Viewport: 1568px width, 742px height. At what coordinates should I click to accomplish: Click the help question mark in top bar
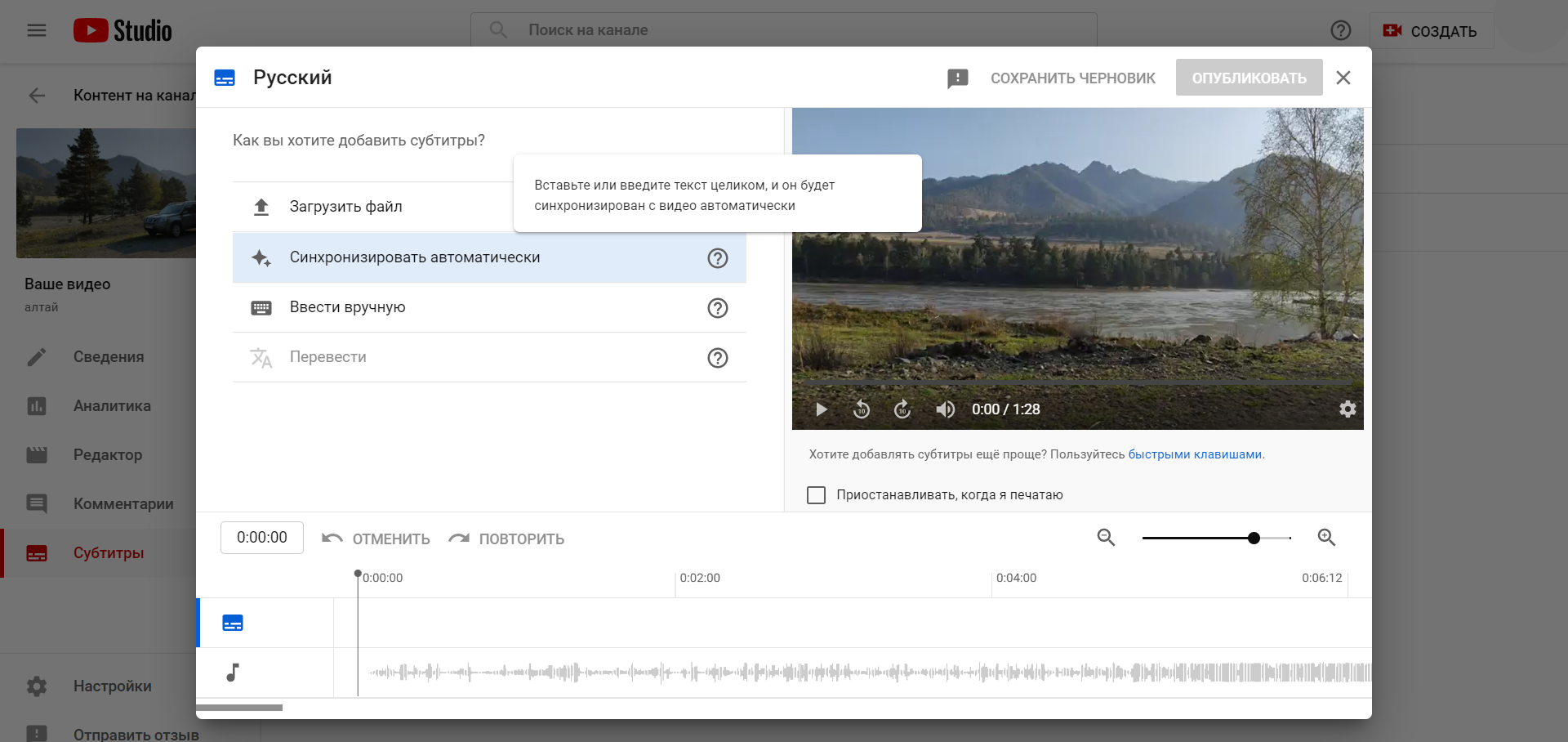coord(1340,30)
